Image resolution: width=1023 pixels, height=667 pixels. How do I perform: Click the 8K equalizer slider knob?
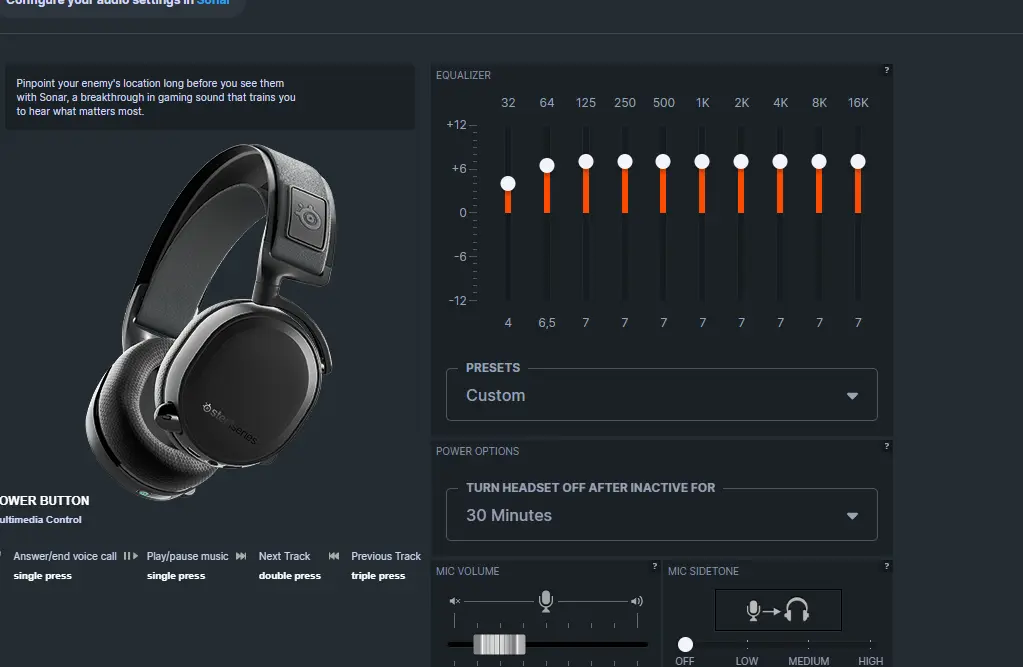tap(819, 161)
